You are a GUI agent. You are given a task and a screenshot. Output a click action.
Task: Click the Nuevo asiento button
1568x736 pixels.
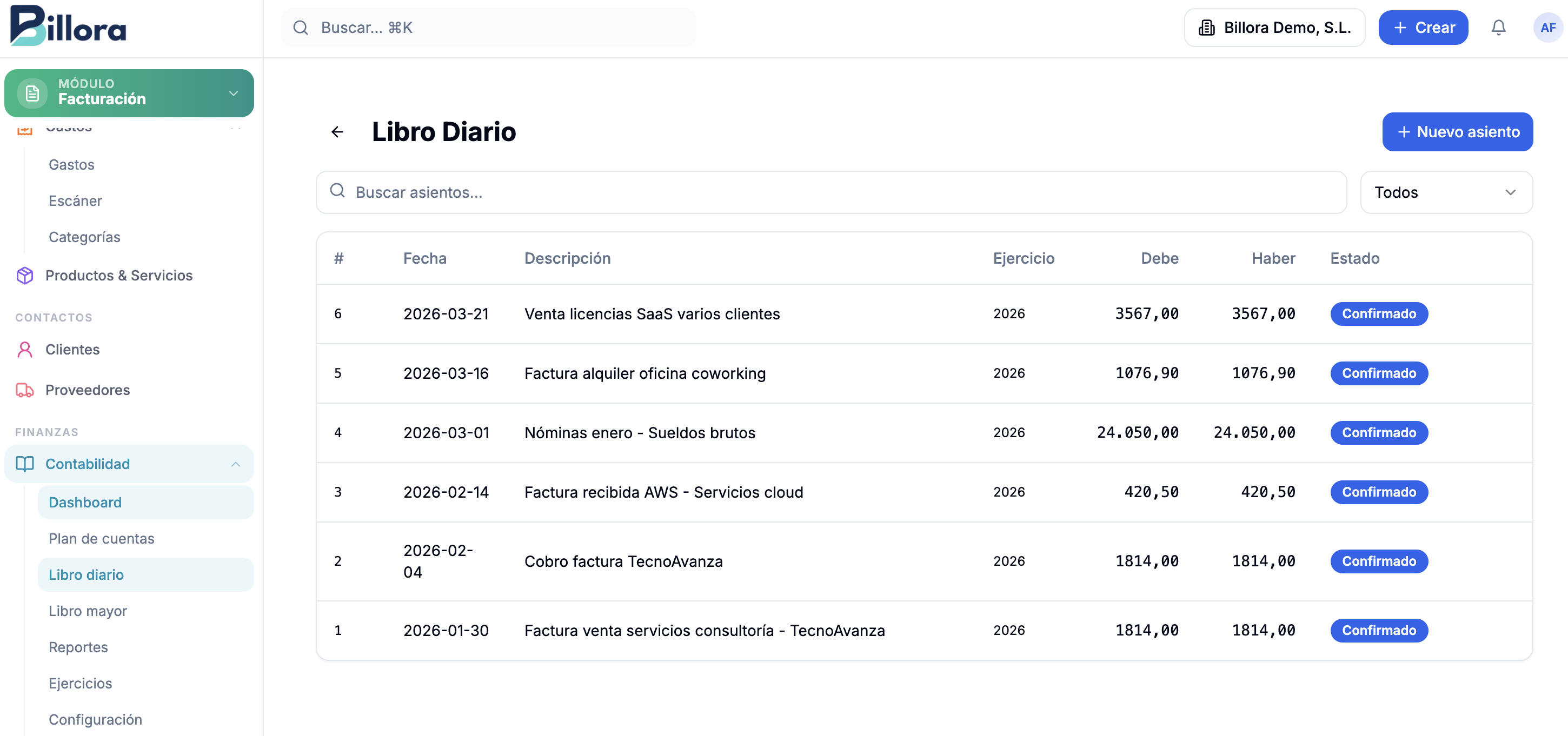(1457, 132)
